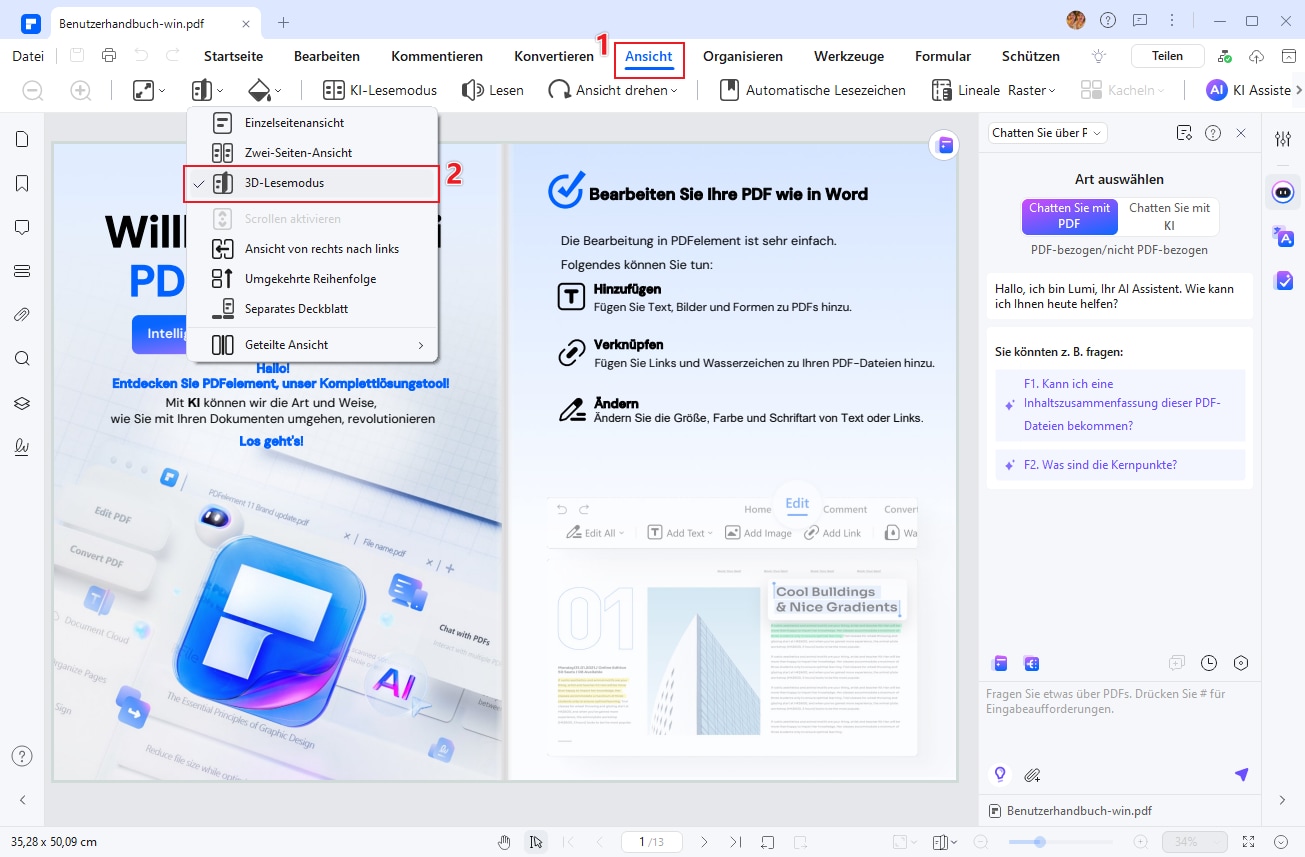Click the lightbulb prompt icon in chat
This screenshot has height=857, width=1305.
998,775
